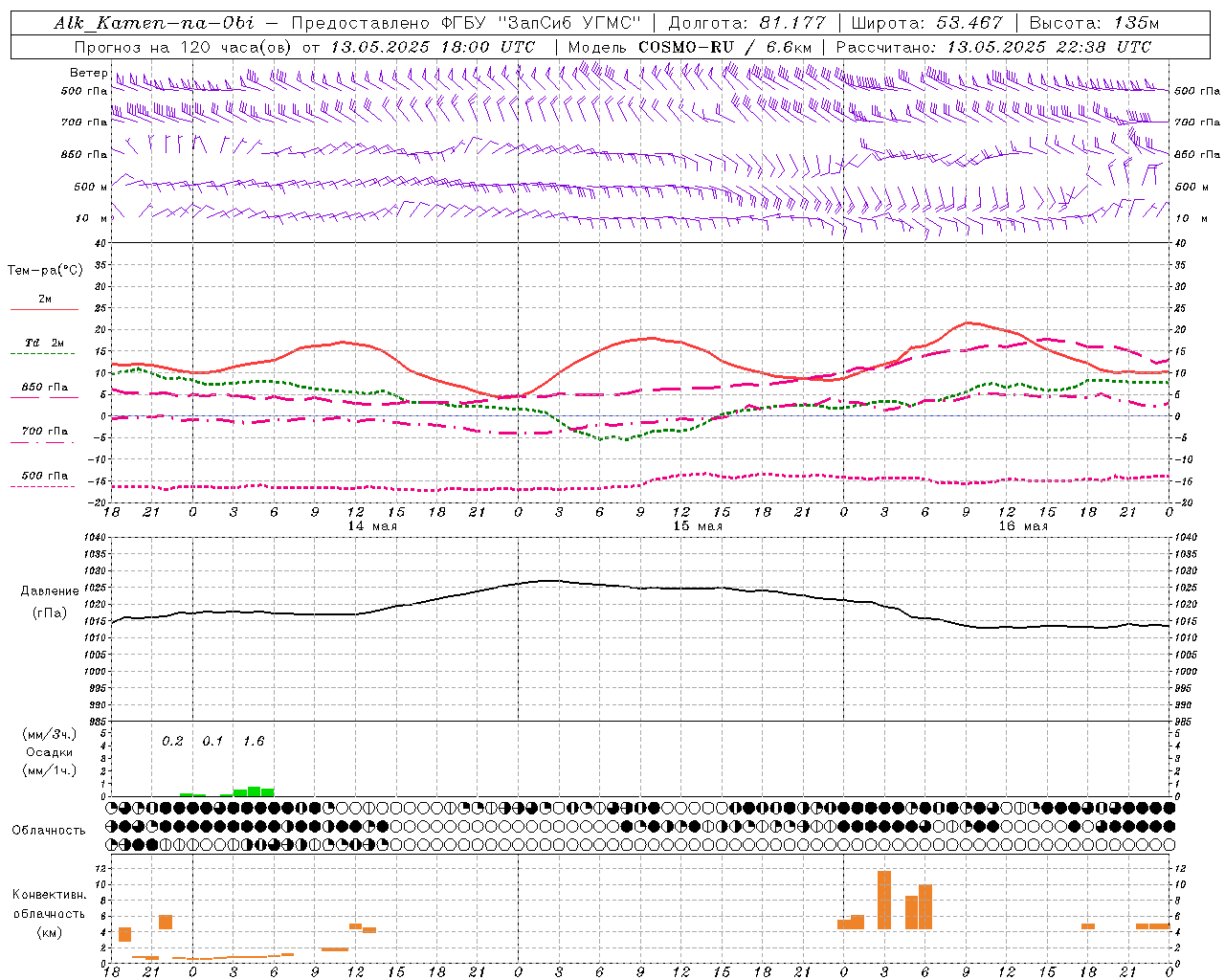Click the 3-hour precipitation value 0.2
This screenshot has height=980, width=1225.
pyautogui.click(x=172, y=742)
